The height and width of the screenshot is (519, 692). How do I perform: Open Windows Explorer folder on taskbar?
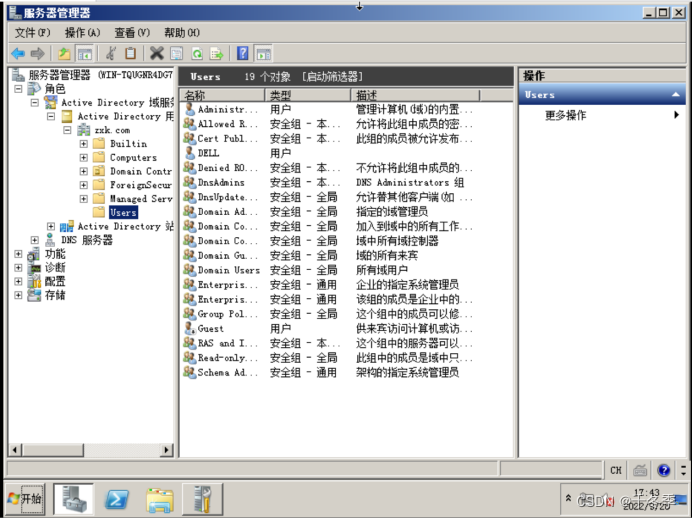(x=160, y=500)
